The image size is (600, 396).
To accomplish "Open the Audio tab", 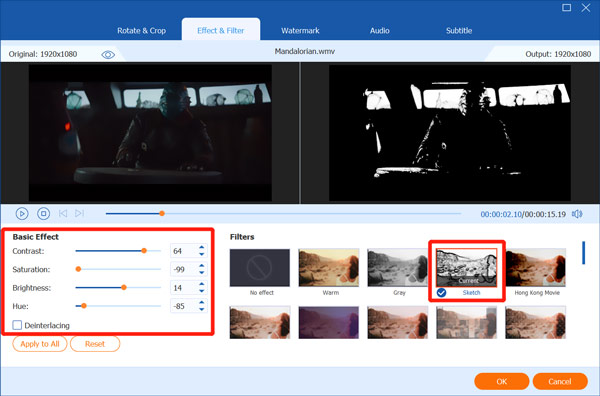I will [380, 31].
